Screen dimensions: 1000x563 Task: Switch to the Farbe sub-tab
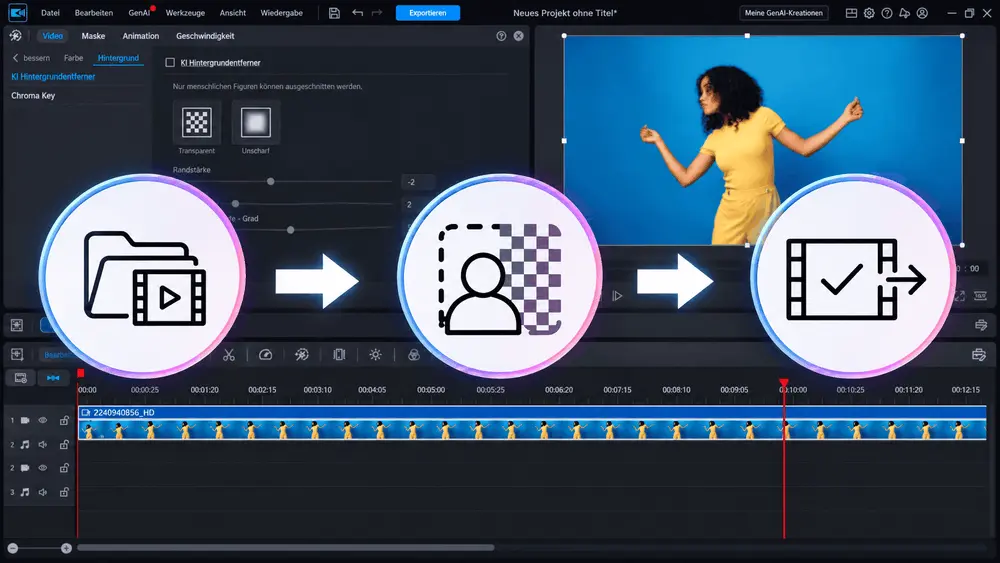click(x=73, y=58)
